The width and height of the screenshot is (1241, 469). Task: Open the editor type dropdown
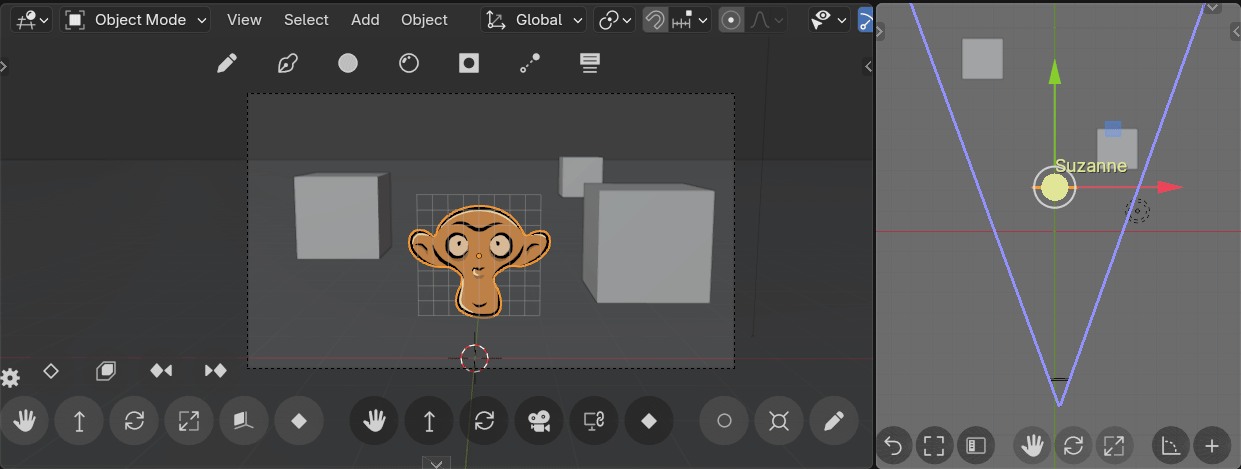click(x=31, y=19)
